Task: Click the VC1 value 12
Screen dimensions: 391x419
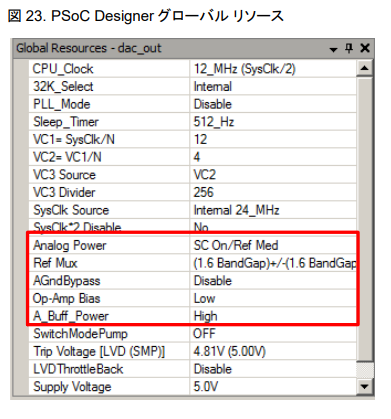Action: (200, 140)
